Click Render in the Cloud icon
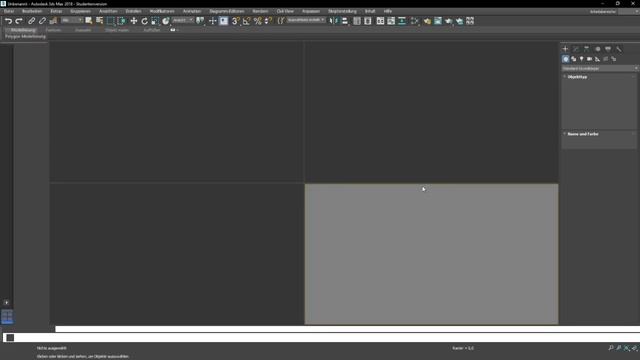Image resolution: width=640 pixels, height=360 pixels. [459, 21]
